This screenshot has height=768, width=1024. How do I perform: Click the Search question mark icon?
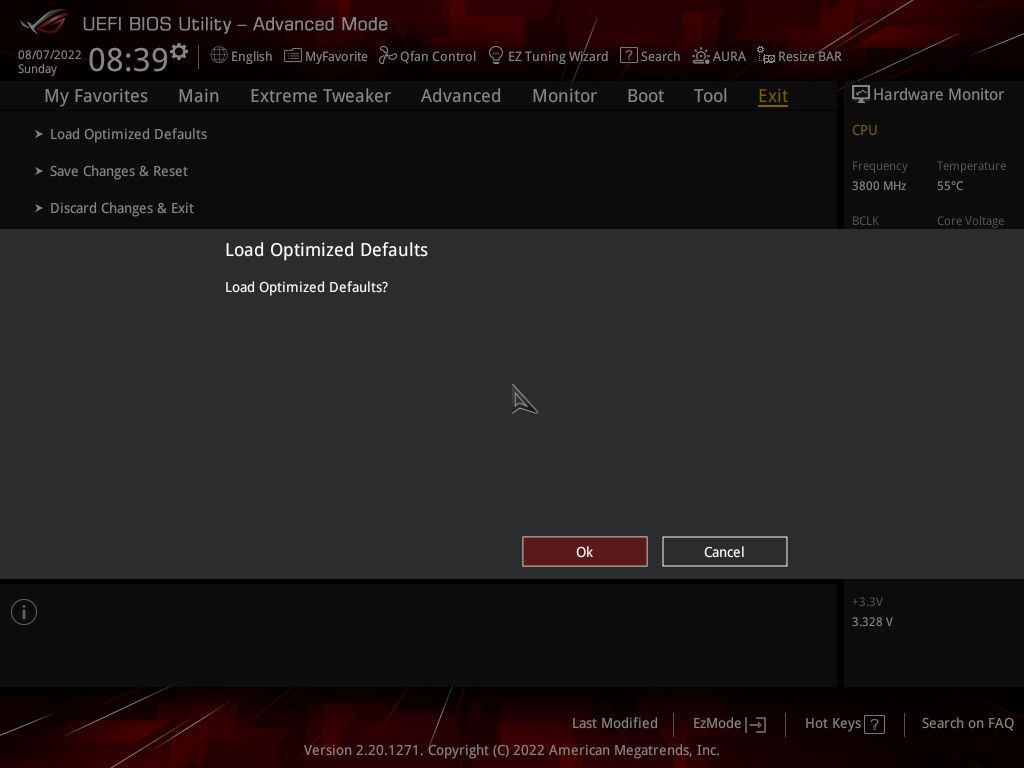point(628,56)
